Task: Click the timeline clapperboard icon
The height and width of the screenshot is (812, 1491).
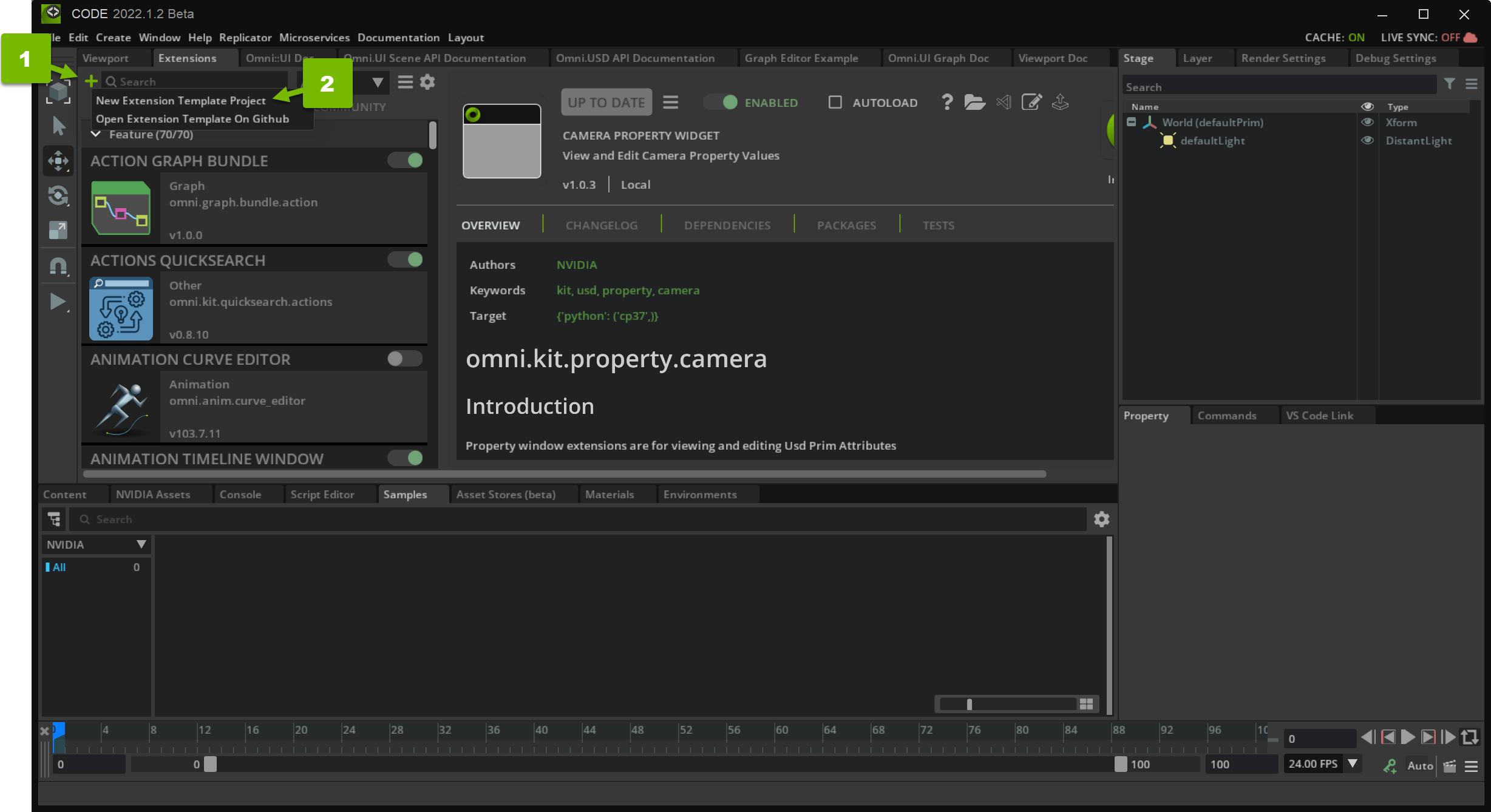Action: point(1450,766)
